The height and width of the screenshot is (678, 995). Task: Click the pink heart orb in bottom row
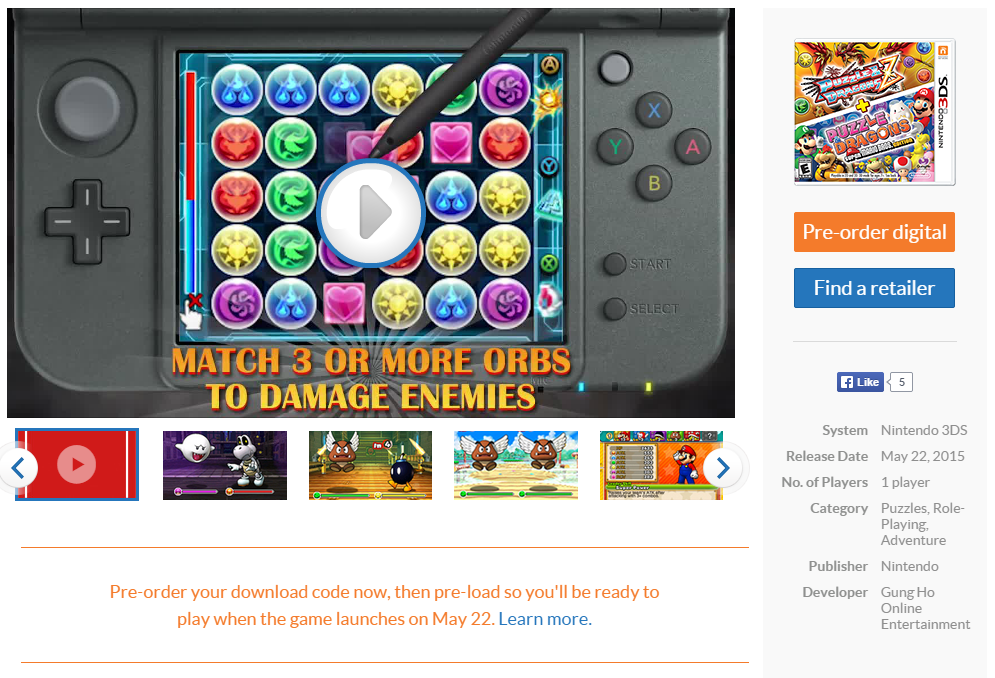344,302
